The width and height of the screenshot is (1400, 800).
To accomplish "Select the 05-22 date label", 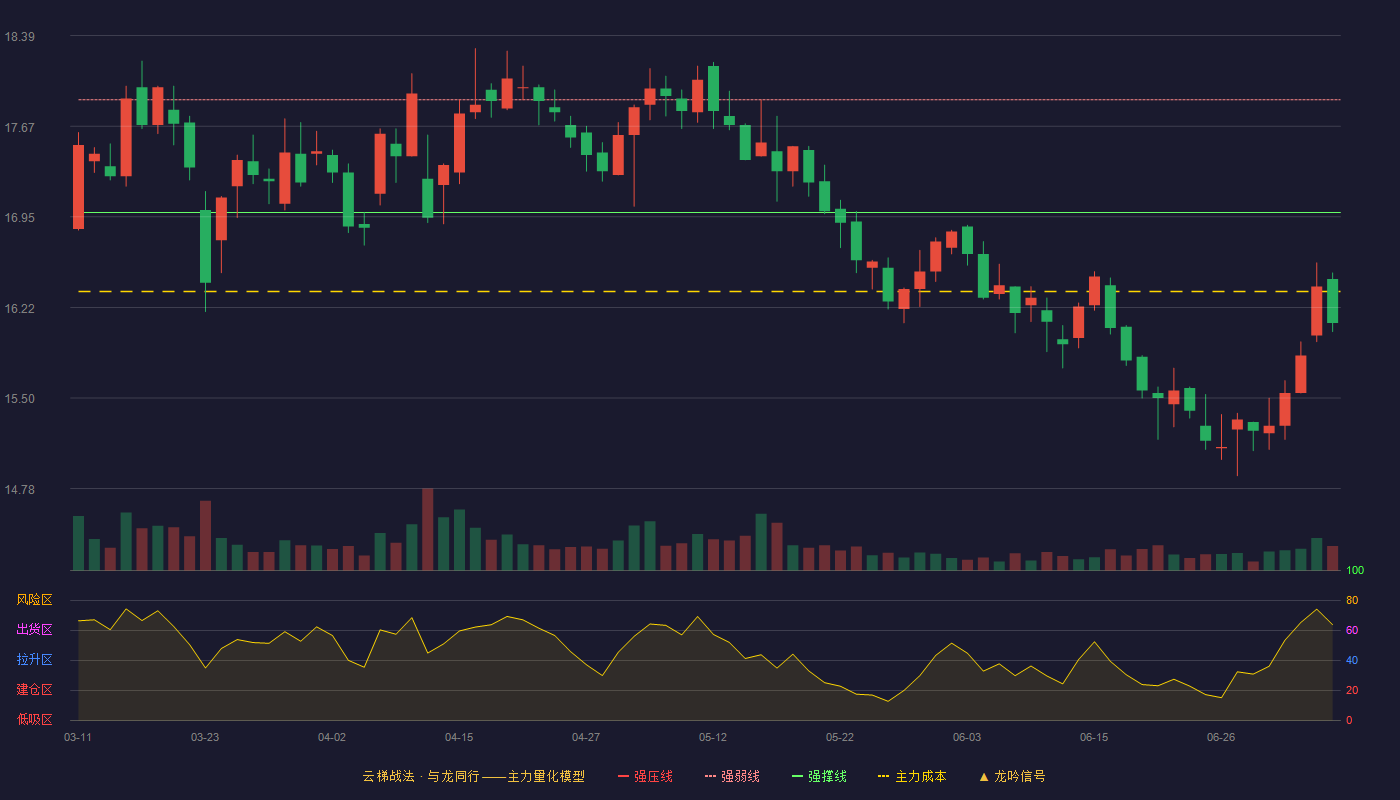I will [x=840, y=737].
